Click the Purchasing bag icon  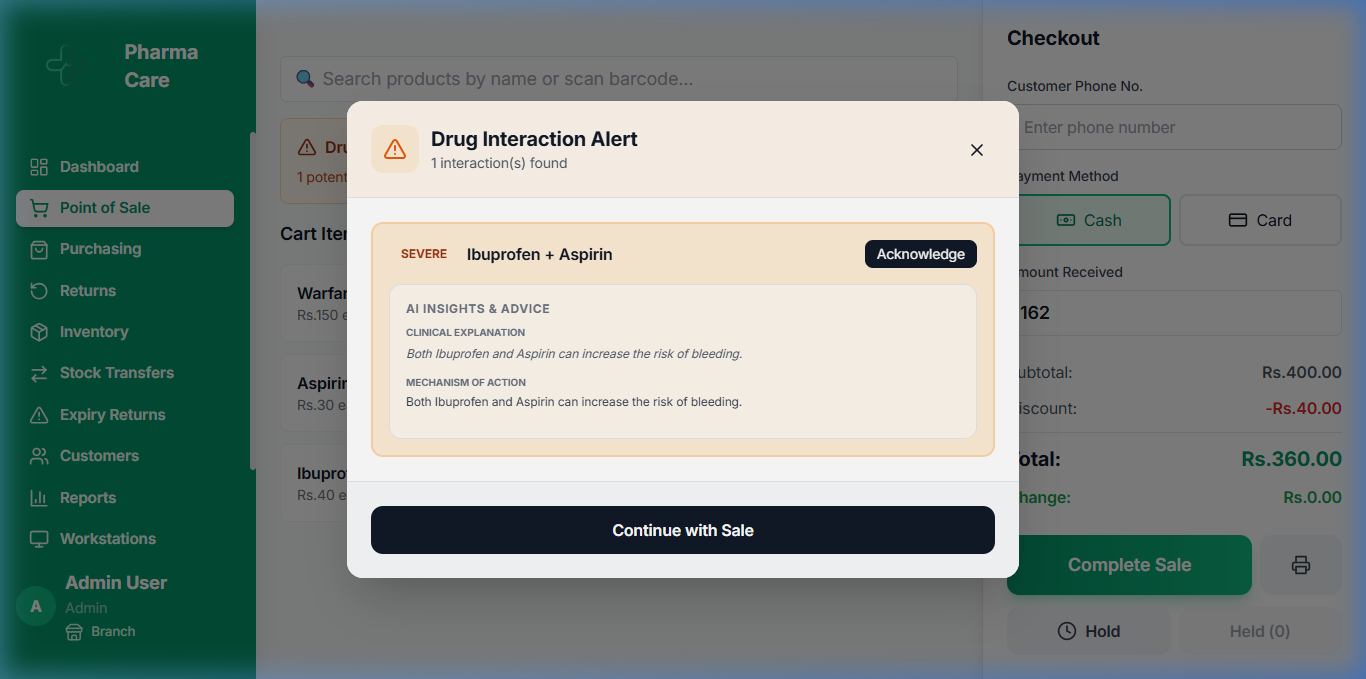[39, 249]
